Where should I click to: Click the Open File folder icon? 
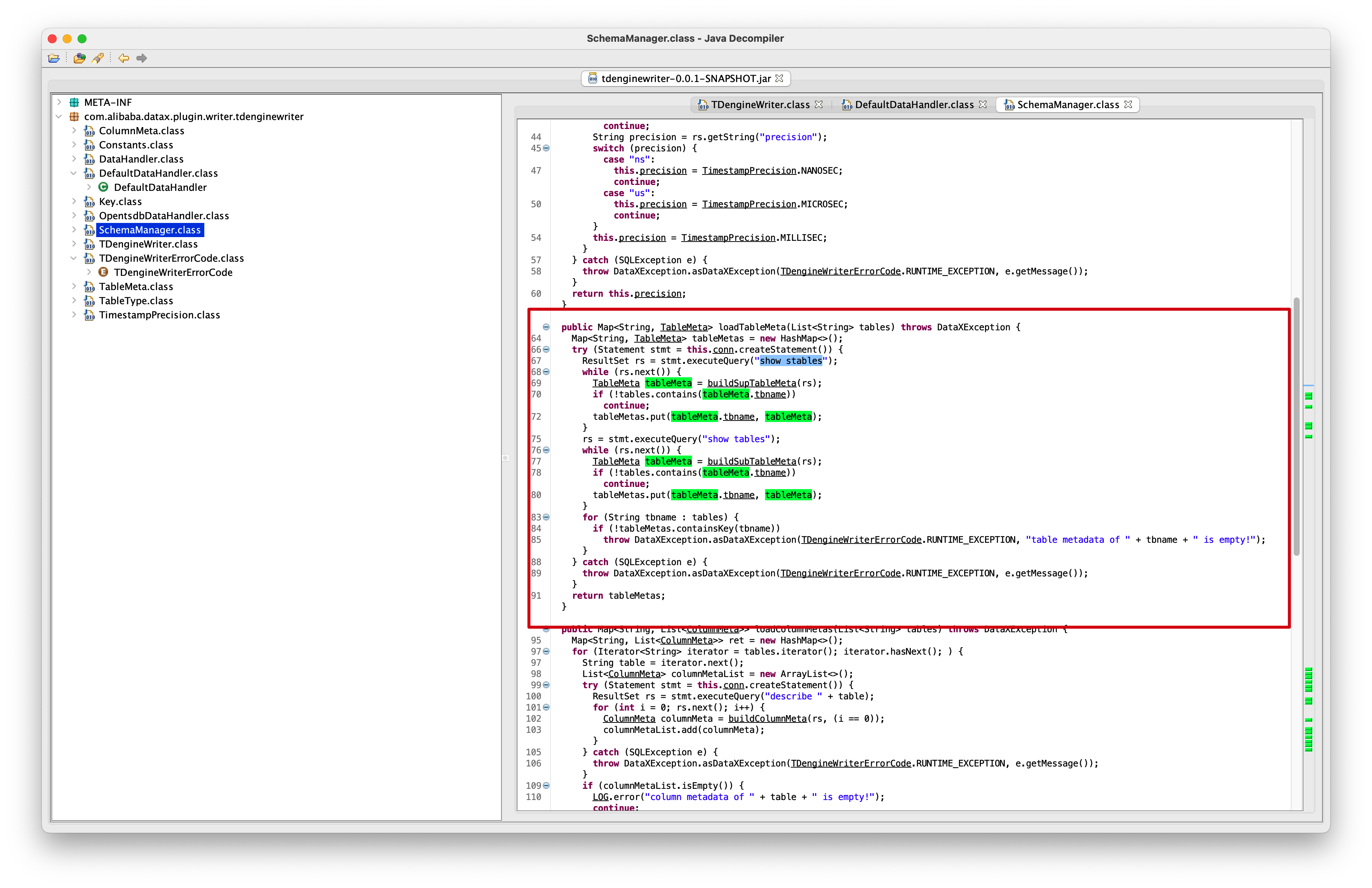coord(54,58)
